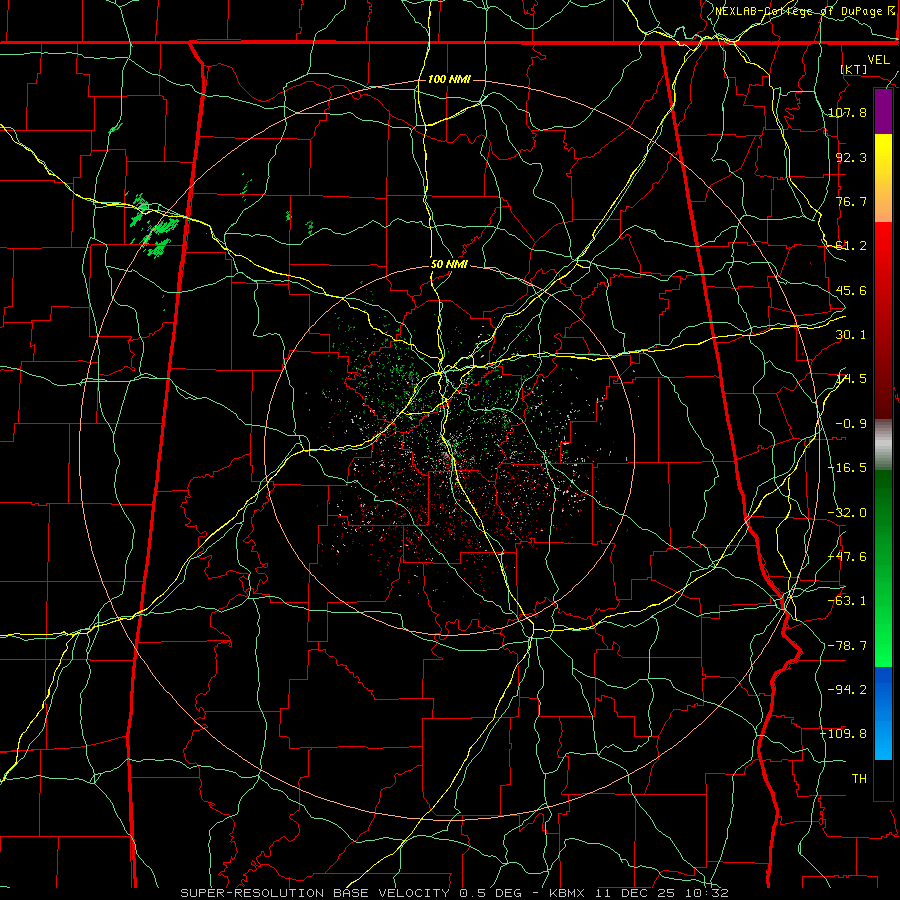Select the 92.3 scale value
This screenshot has width=900, height=900.
851,157
